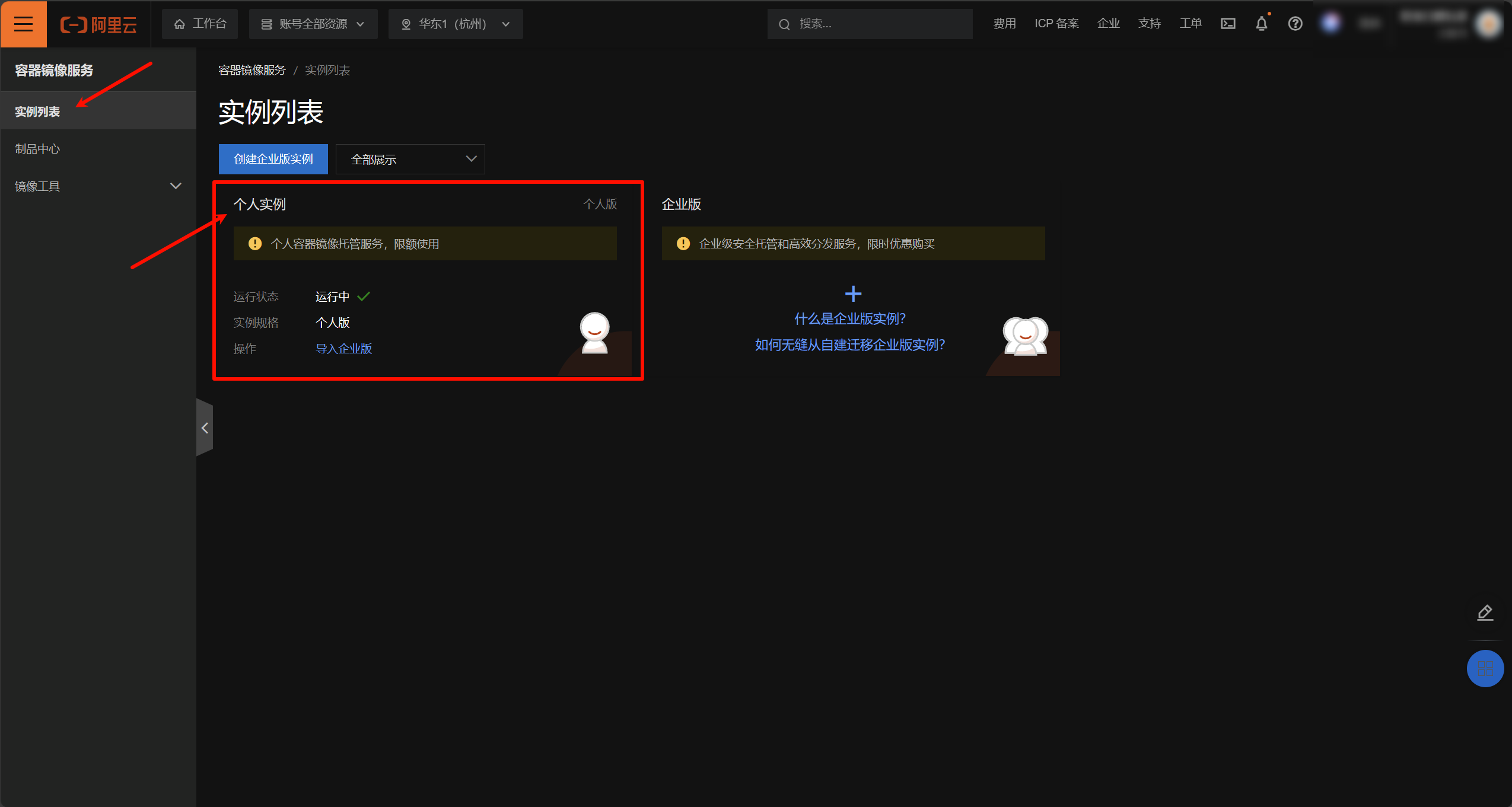Image resolution: width=1512 pixels, height=807 pixels.
Task: Collapse the left sidebar panel
Action: (205, 428)
